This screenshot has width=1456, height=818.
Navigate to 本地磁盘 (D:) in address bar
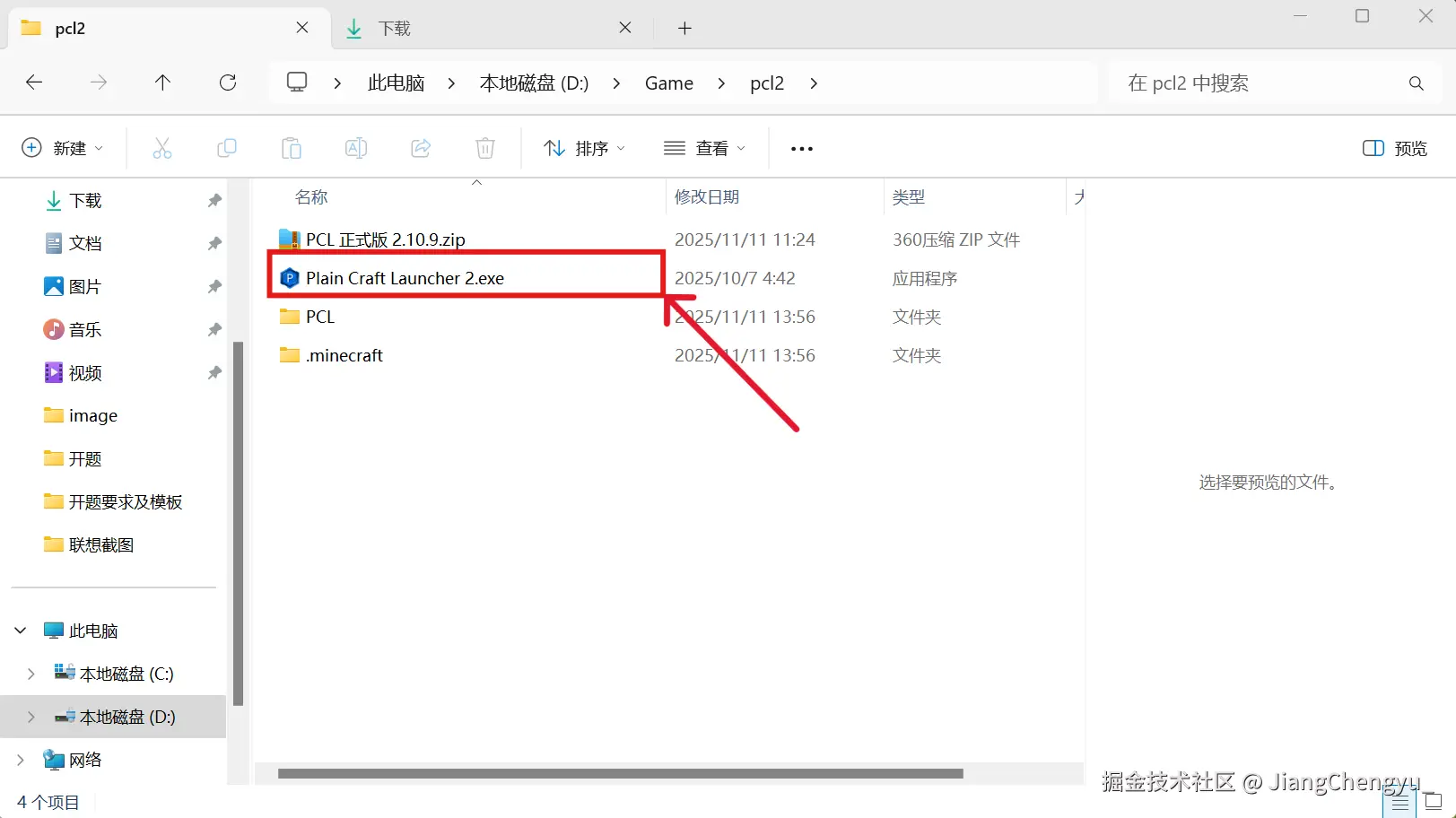(x=535, y=83)
